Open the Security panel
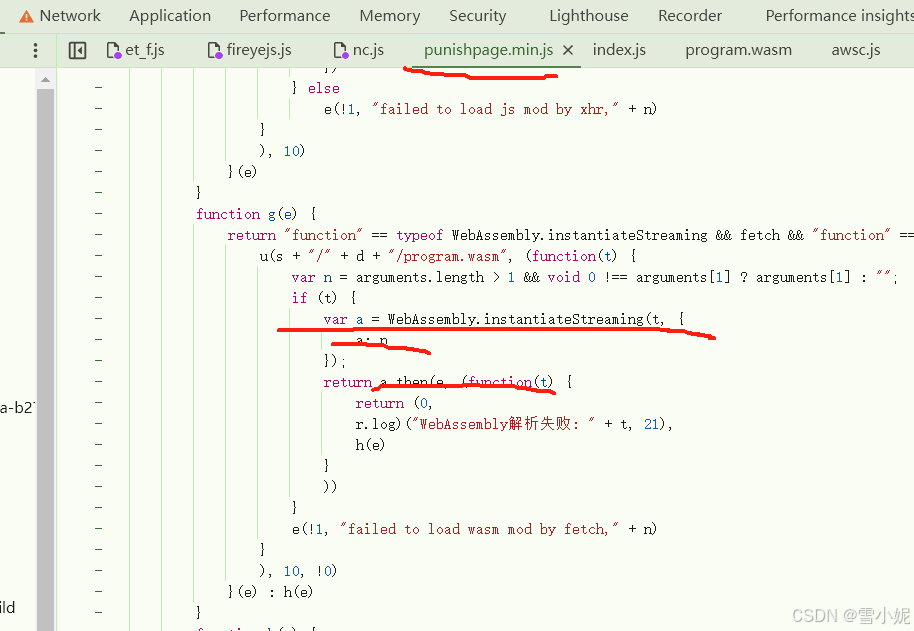 477,16
